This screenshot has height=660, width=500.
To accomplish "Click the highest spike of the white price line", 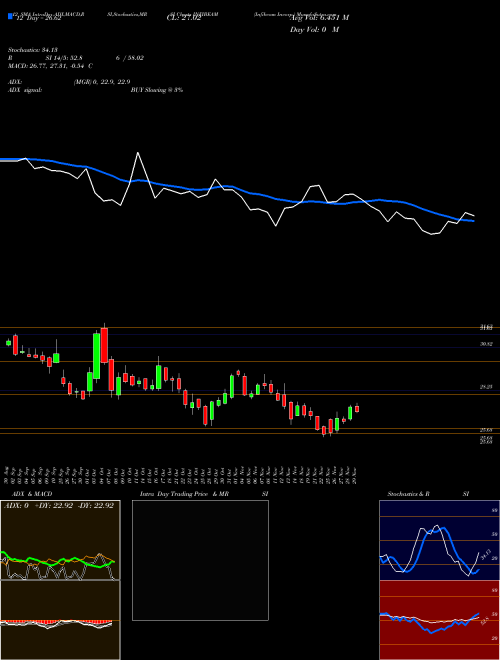I will (x=138, y=154).
